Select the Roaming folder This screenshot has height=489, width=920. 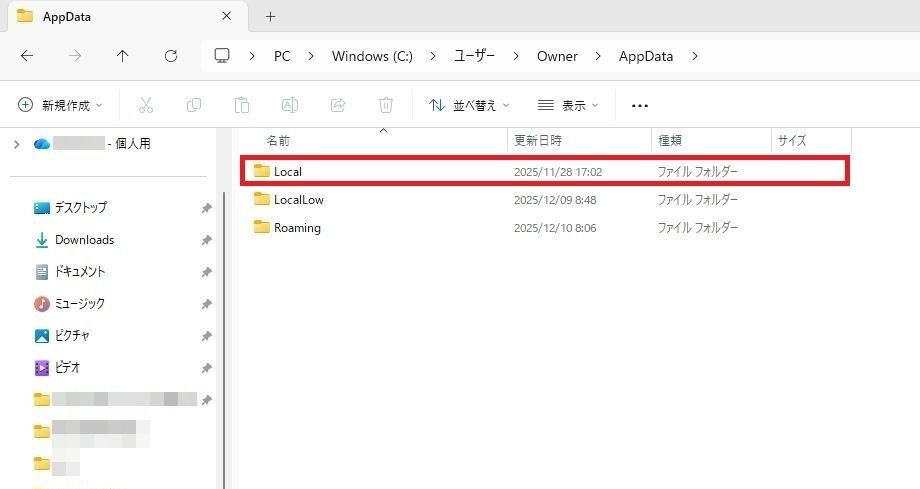coord(297,228)
